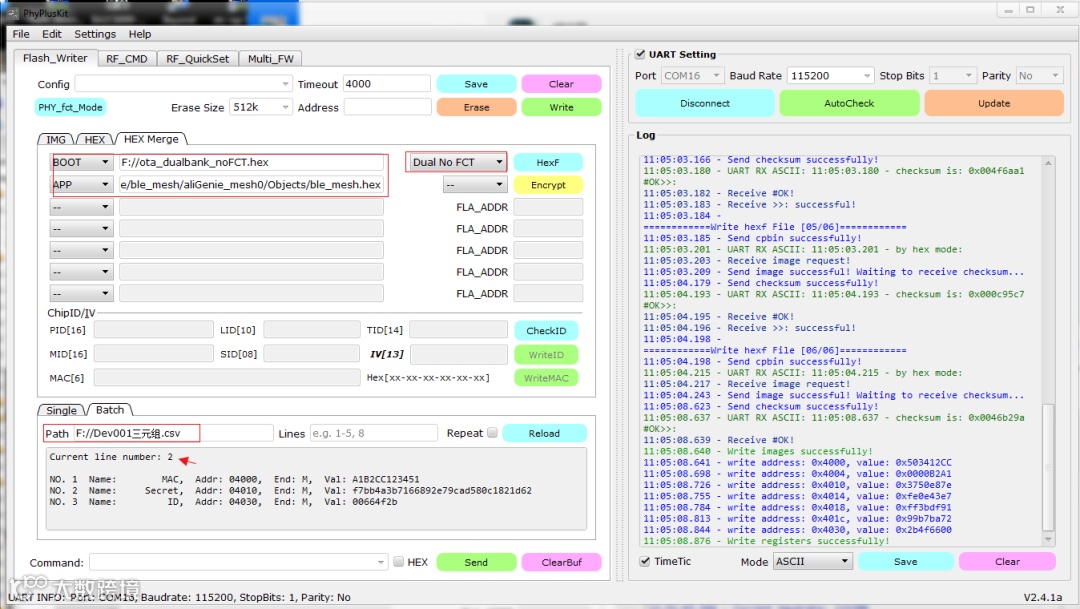The width and height of the screenshot is (1080, 609).
Task: Switch to the Multi_FW tab
Action: tap(271, 59)
